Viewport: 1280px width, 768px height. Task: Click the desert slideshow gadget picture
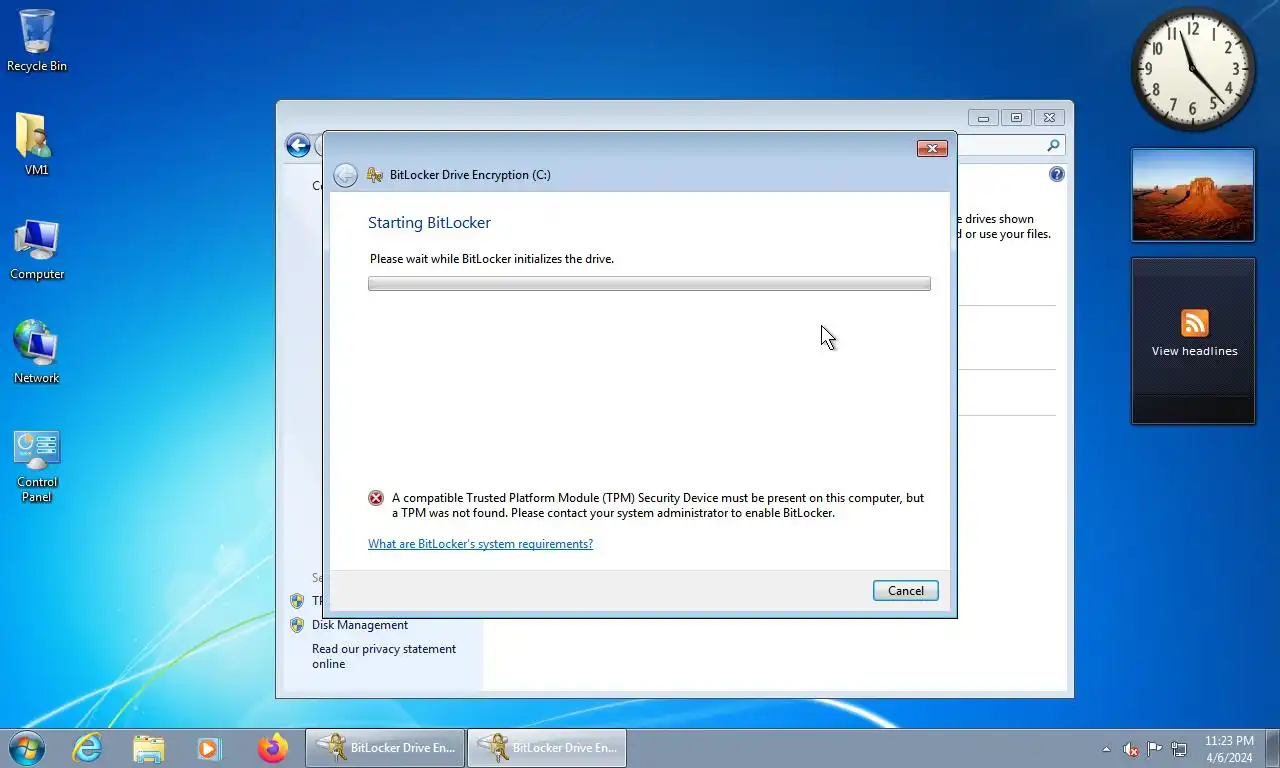pos(1193,195)
